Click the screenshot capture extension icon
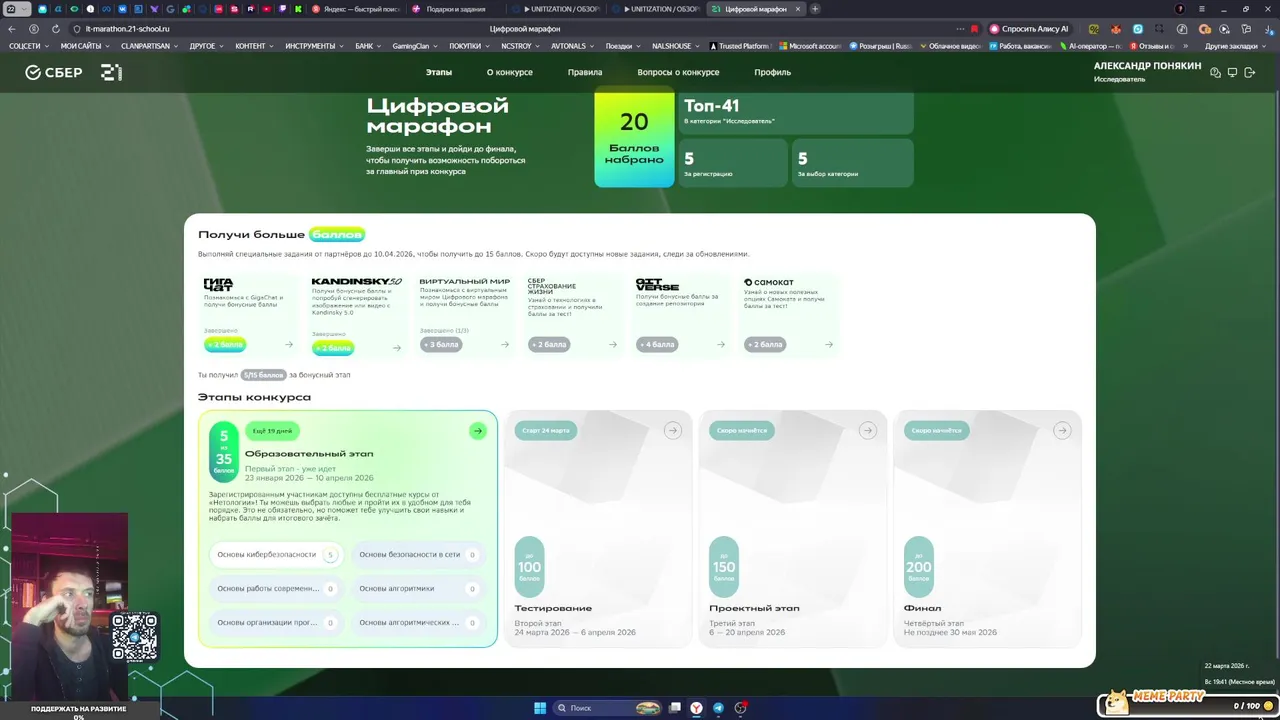Screen dimensions: 1280x720 click(1160, 29)
